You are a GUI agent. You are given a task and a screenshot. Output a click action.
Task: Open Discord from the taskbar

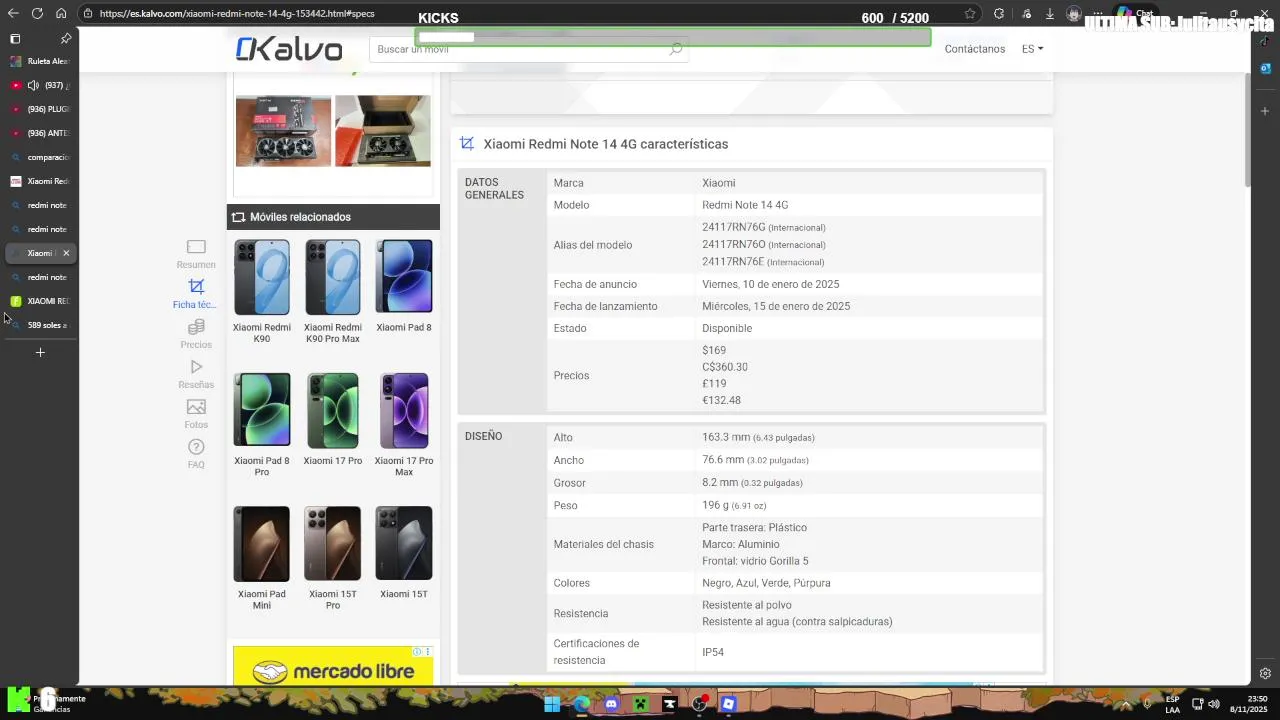[611, 704]
